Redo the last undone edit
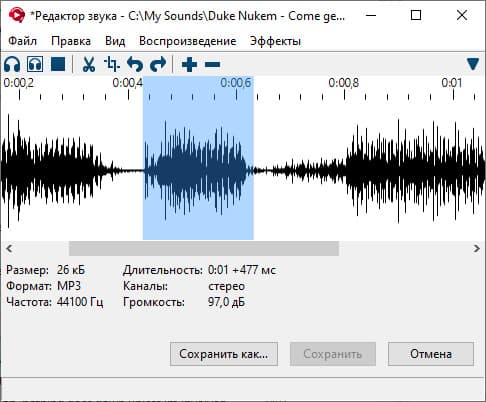Screen dimensions: 486x402 coord(158,64)
